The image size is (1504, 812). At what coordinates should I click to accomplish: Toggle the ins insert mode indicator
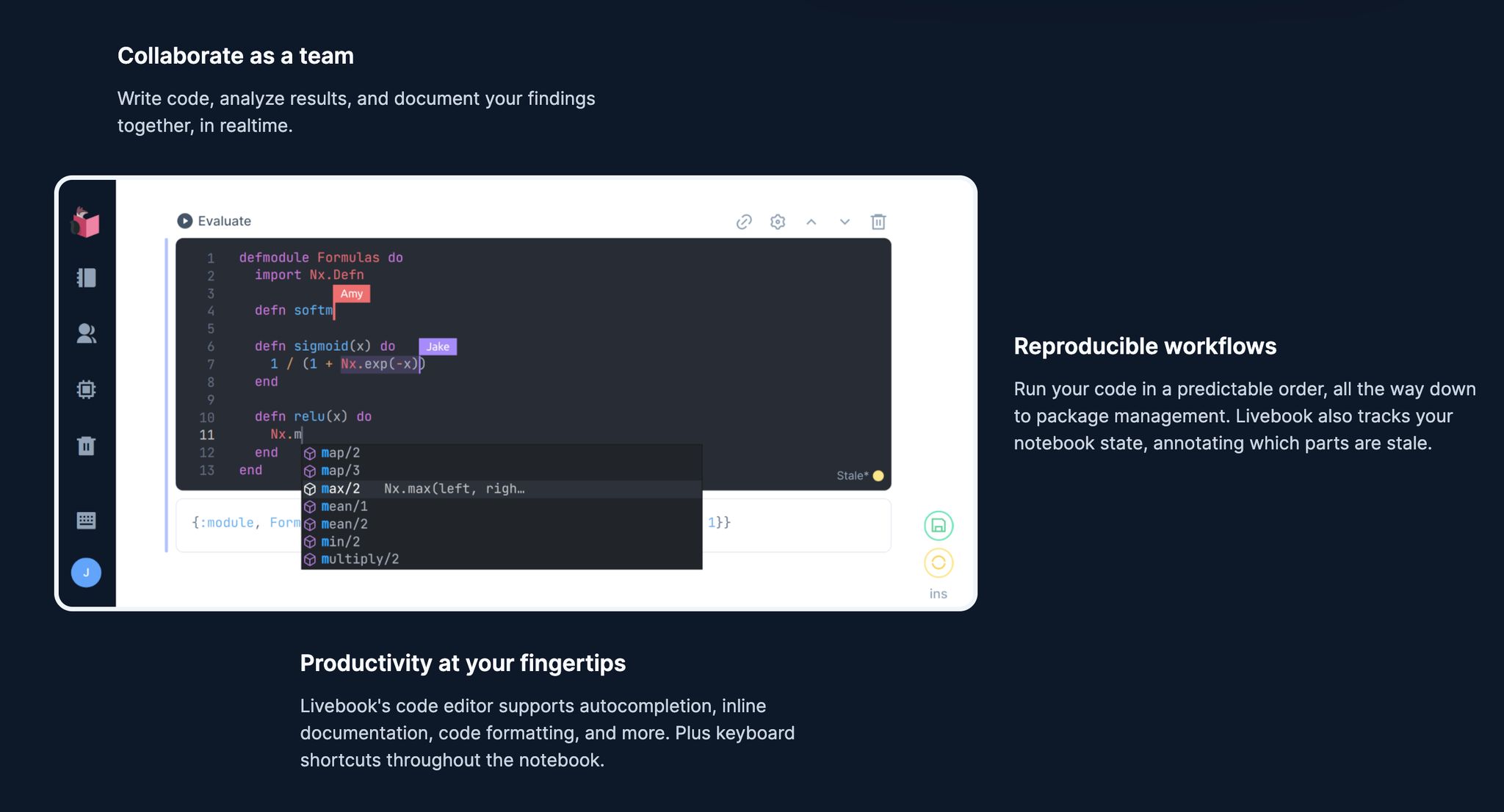click(939, 594)
